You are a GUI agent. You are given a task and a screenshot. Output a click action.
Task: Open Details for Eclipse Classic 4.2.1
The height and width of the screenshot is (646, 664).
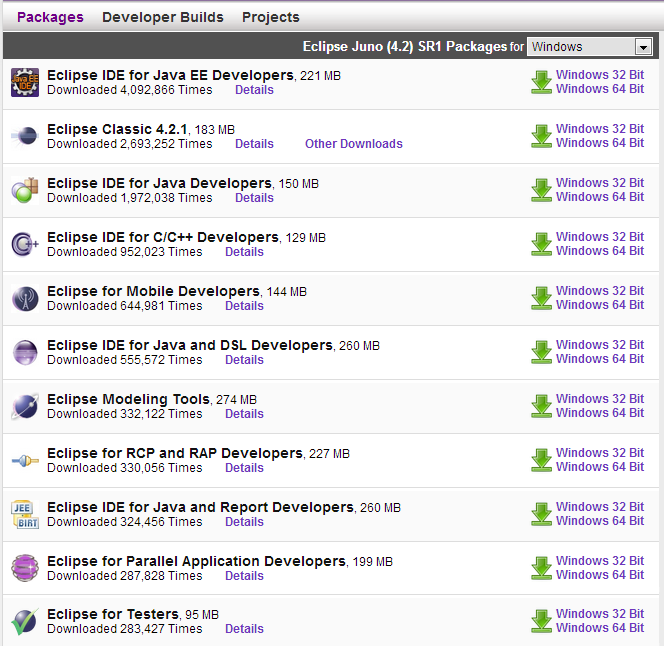(254, 144)
